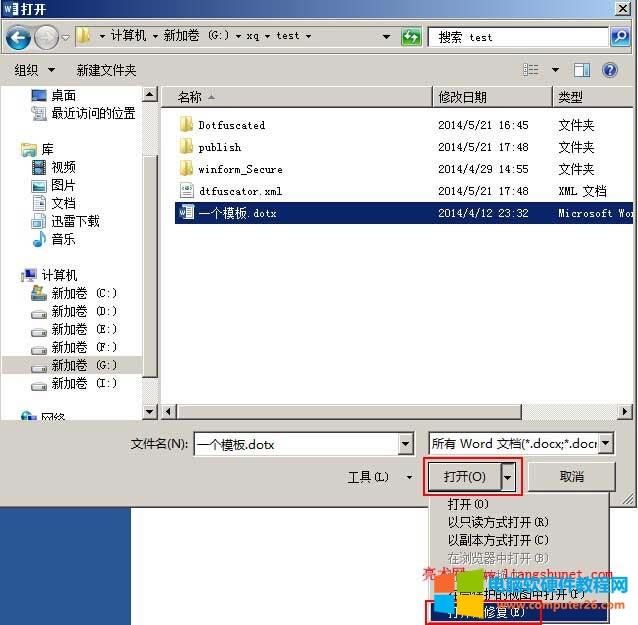
Task: Select 计算机 in navigation pane
Action: pyautogui.click(x=49, y=275)
